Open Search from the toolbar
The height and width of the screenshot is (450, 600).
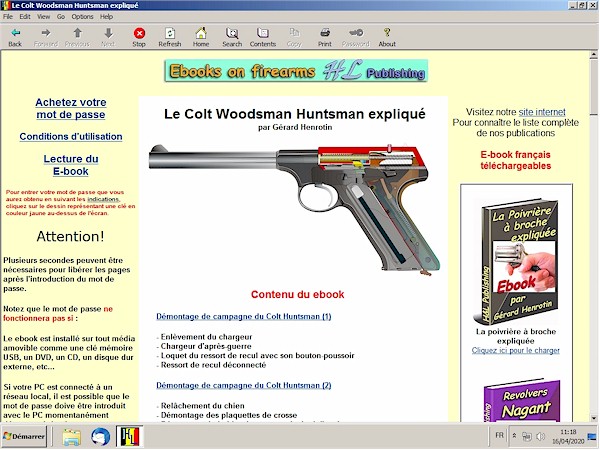click(x=232, y=37)
